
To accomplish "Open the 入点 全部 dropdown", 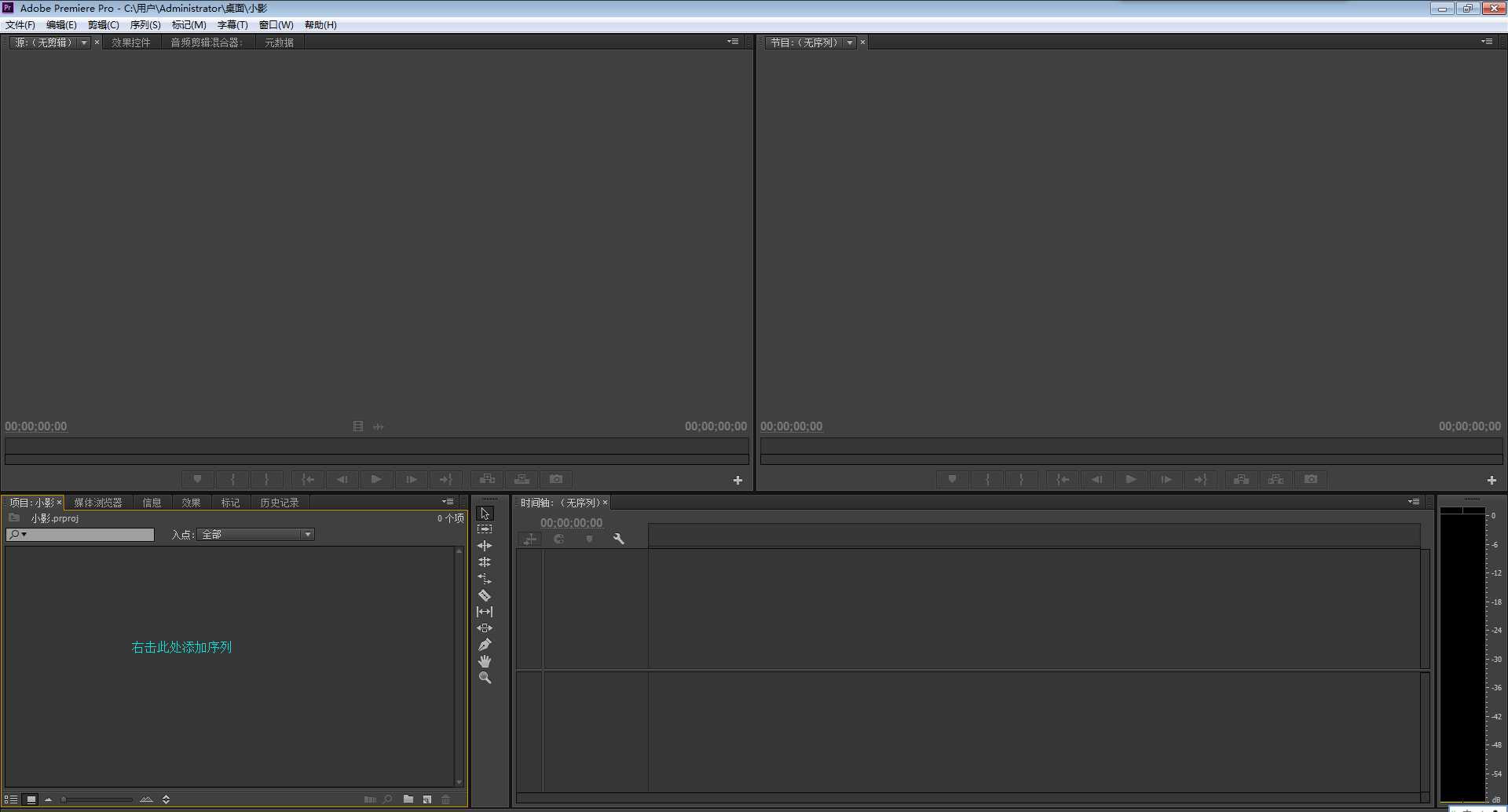I will pyautogui.click(x=256, y=535).
